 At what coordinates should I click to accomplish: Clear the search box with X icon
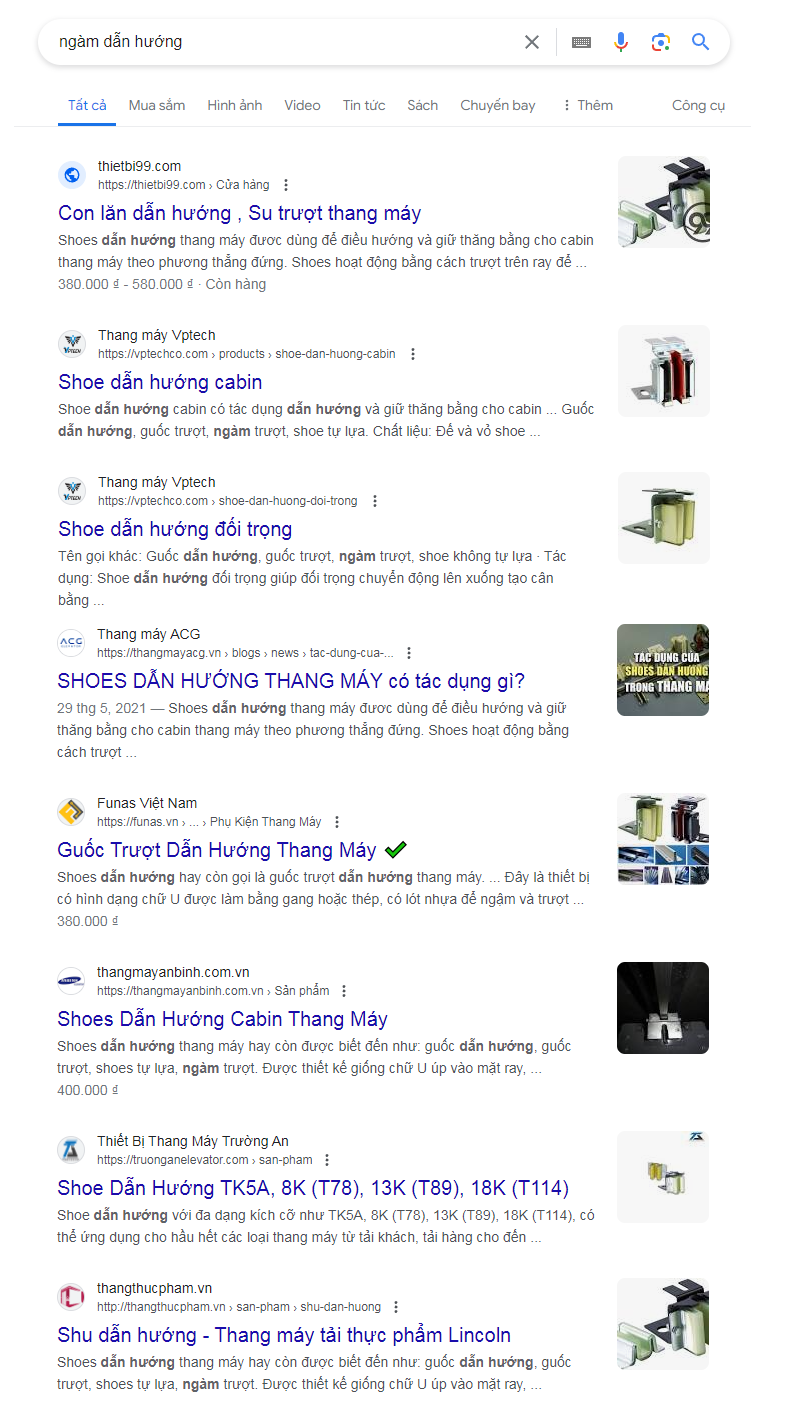532,42
